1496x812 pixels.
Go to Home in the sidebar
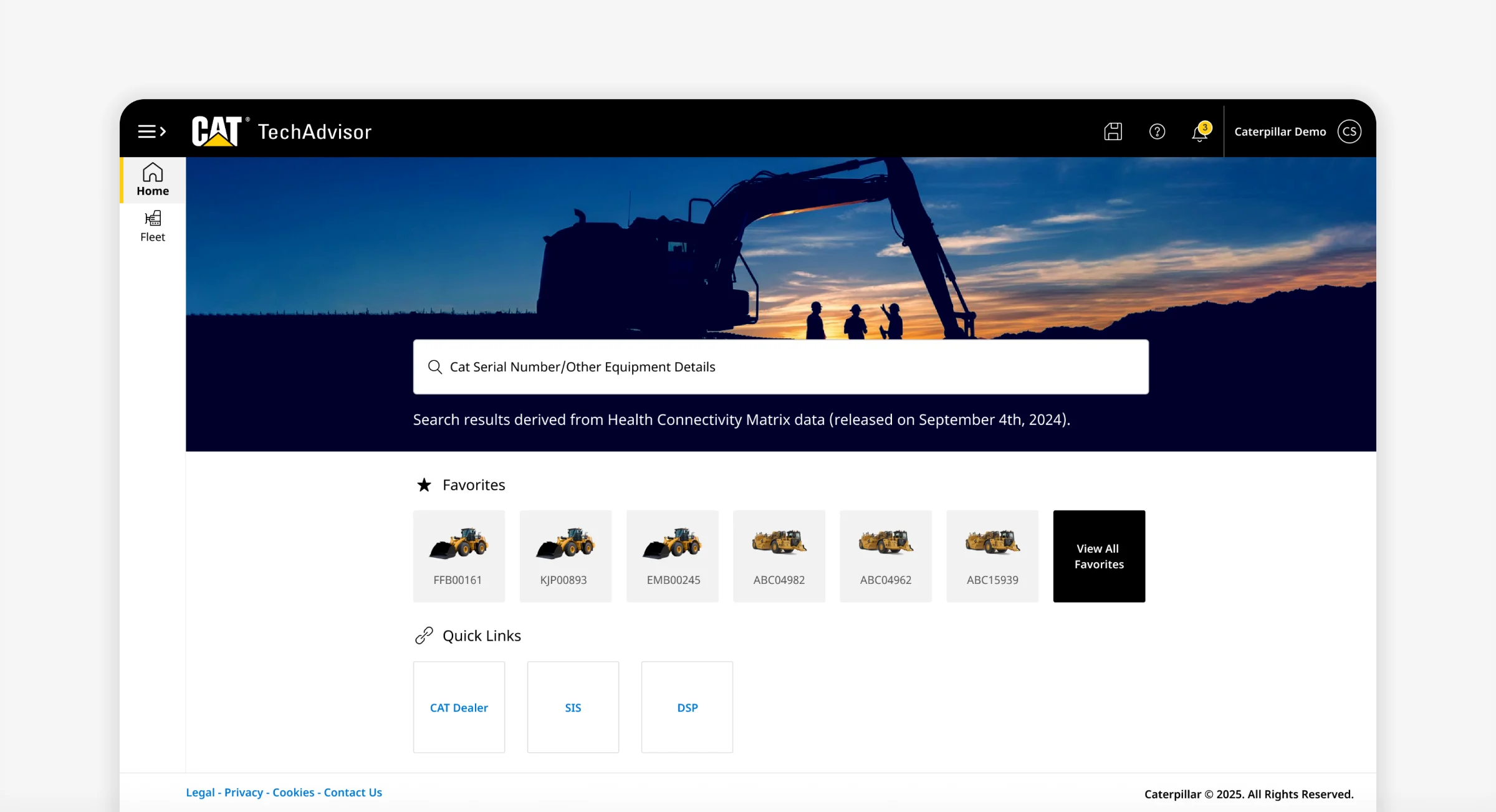(x=153, y=180)
